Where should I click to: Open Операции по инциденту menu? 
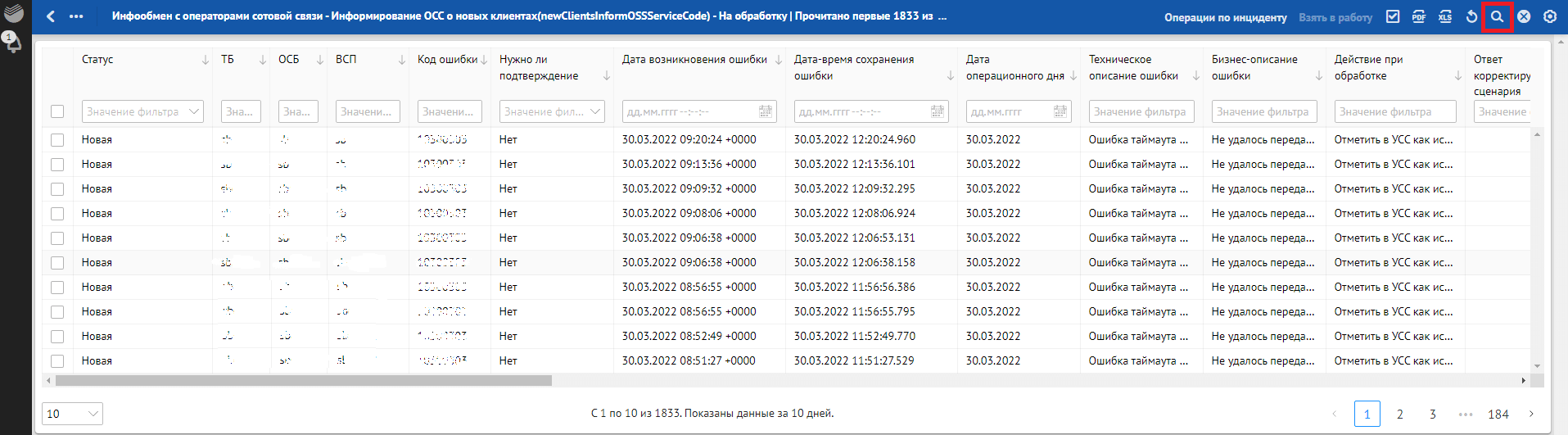tap(1225, 17)
